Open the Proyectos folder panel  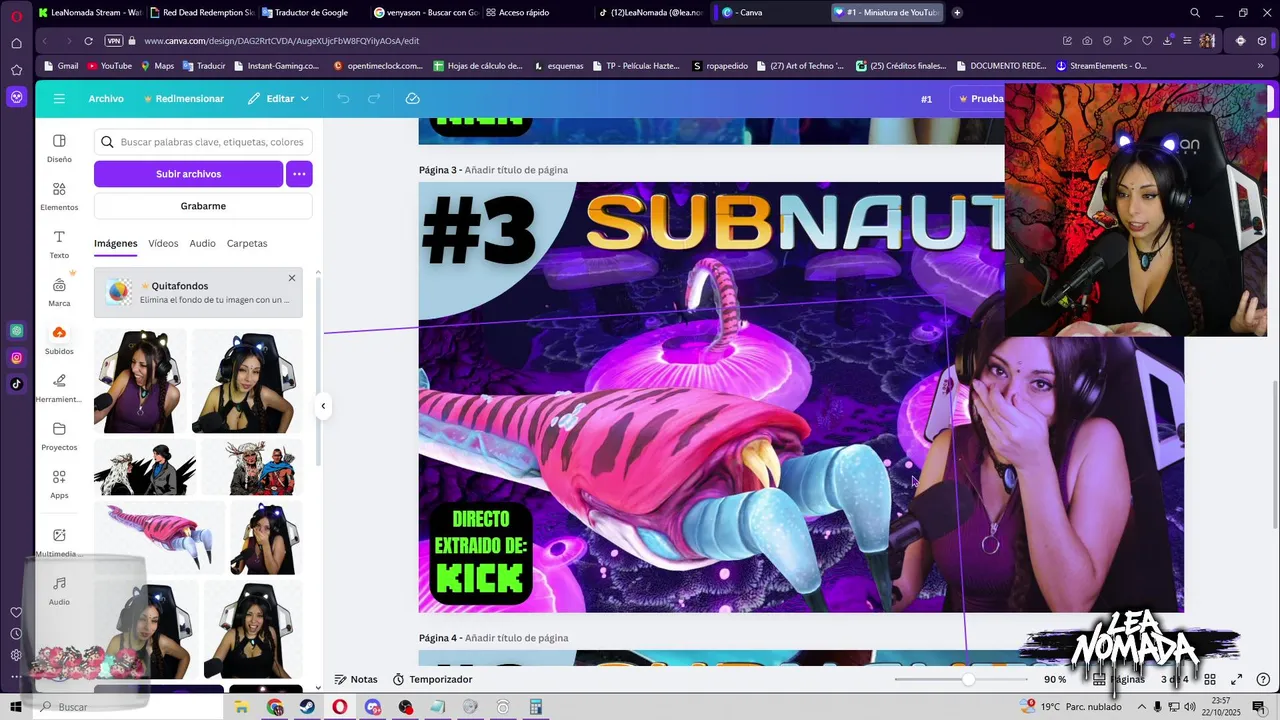tap(59, 436)
